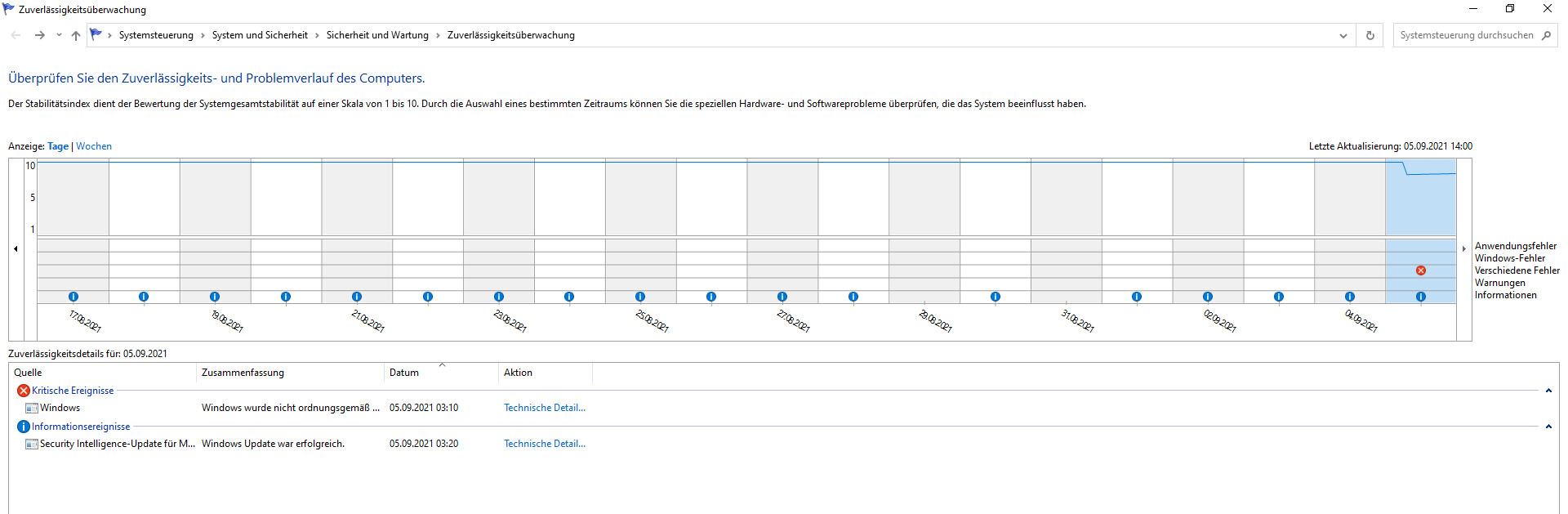This screenshot has height=514, width=1568.
Task: Shift the chart to later dates with the right arrow
Action: click(x=1463, y=248)
